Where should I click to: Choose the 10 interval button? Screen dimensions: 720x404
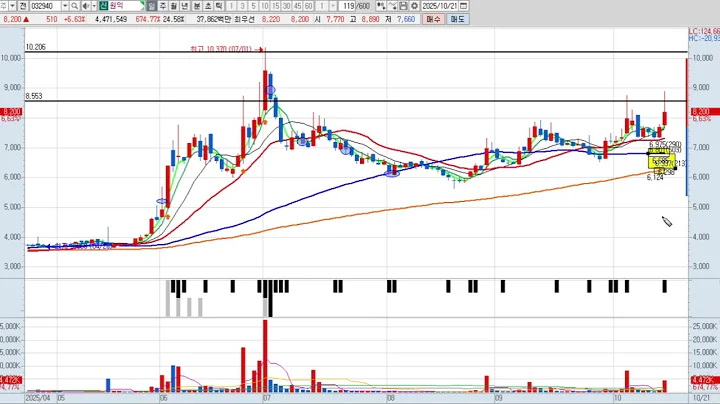(264, 6)
